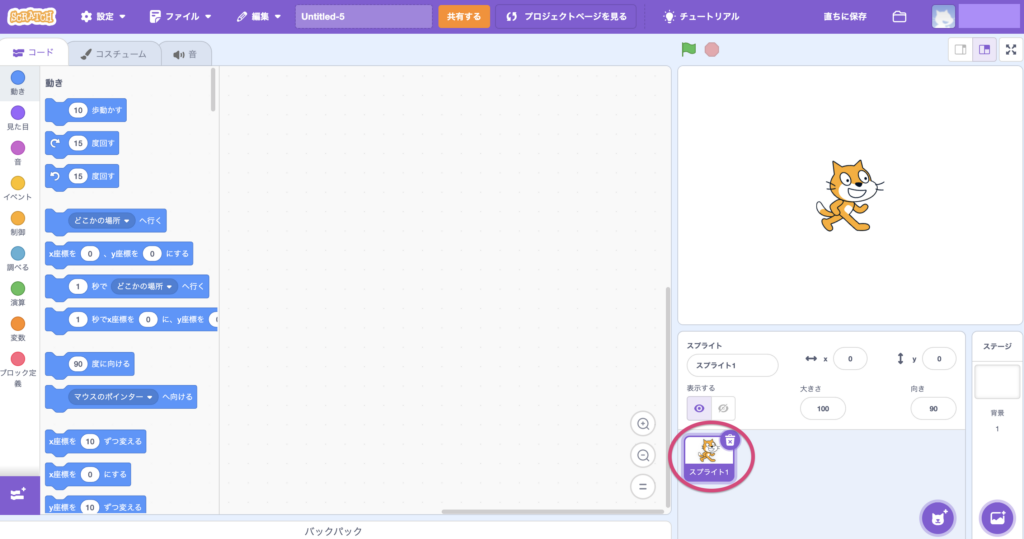This screenshot has width=1024, height=539.
Task: Open チュートリアル tutorials
Action: [x=701, y=16]
